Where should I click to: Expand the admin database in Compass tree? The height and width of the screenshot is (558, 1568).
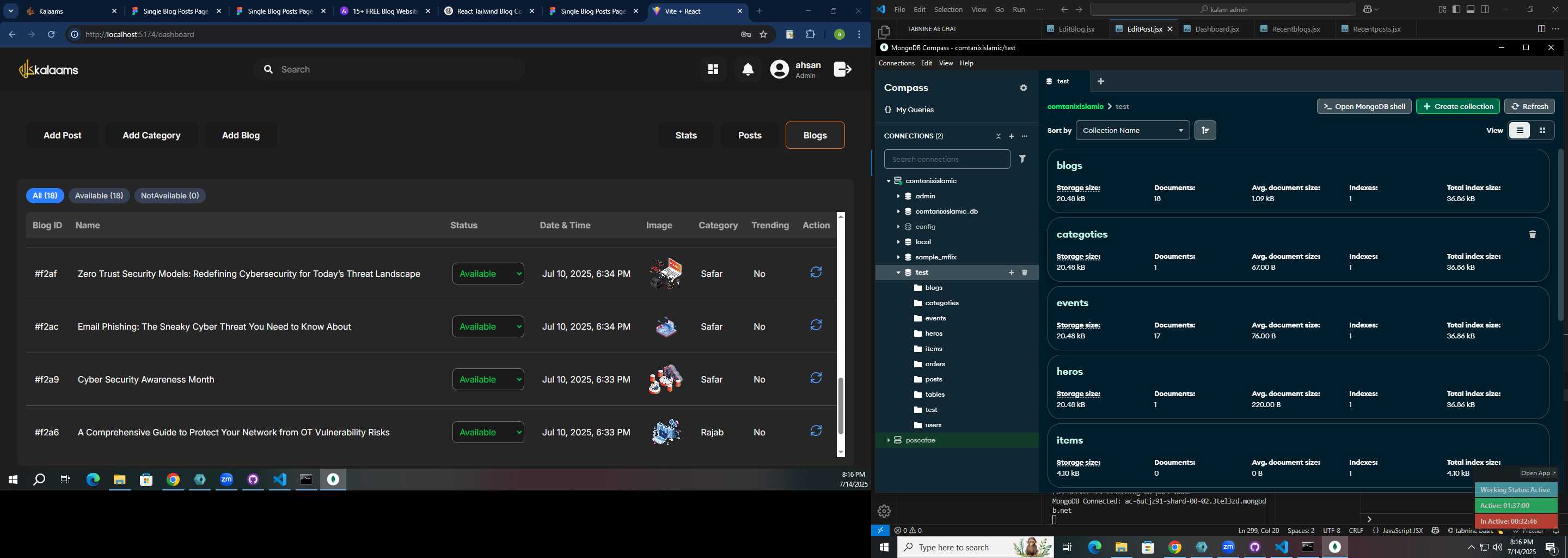coord(898,196)
